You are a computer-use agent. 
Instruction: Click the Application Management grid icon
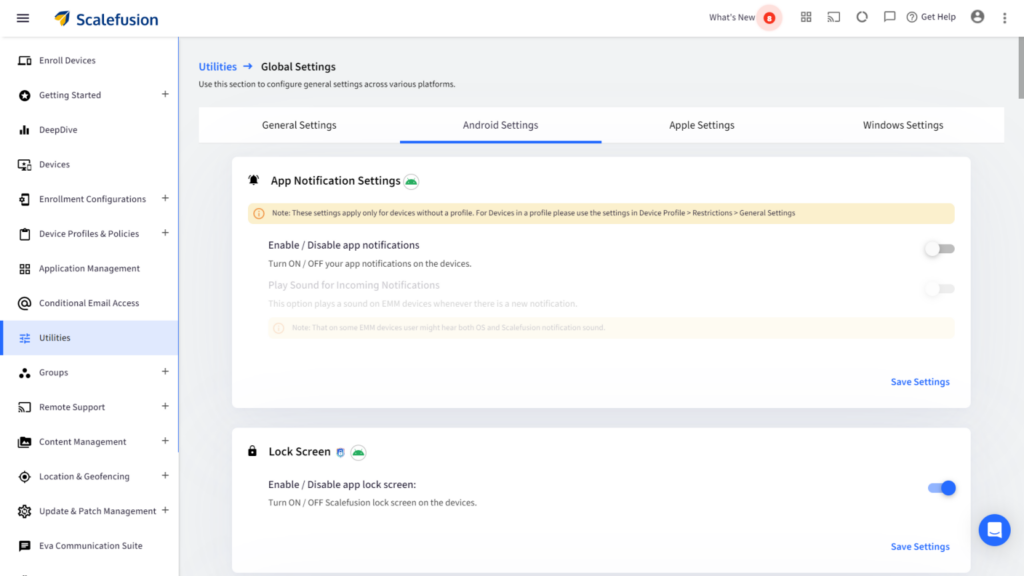click(x=24, y=268)
